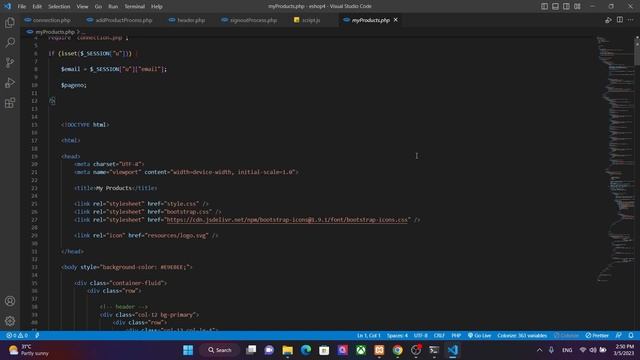Change the CRLF end of line sequence

[439, 336]
